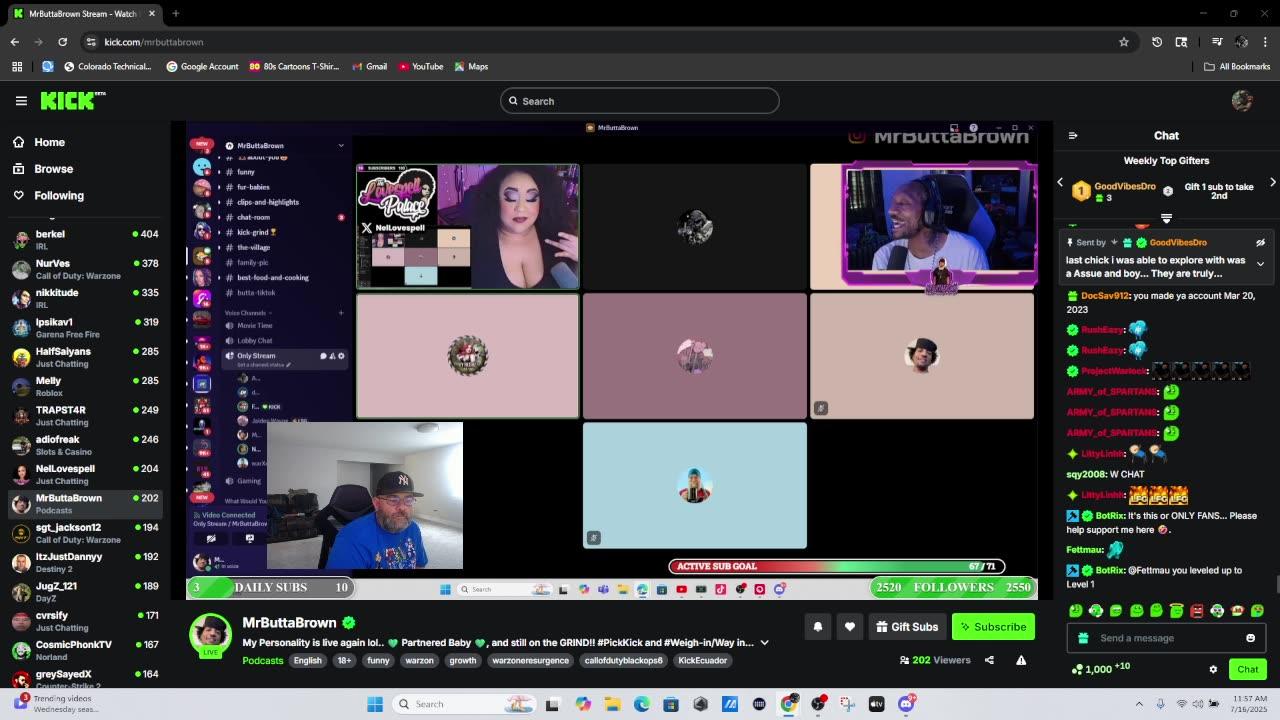Click MrButtaBrown channel avatar
This screenshot has height=720, width=1280.
coord(210,635)
